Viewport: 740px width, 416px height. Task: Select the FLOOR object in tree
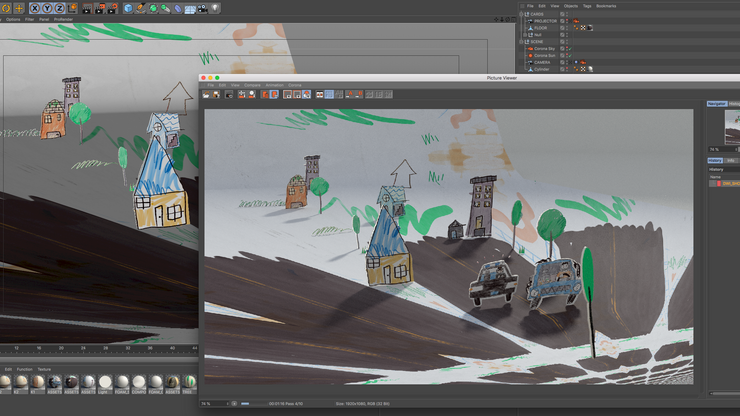541,28
